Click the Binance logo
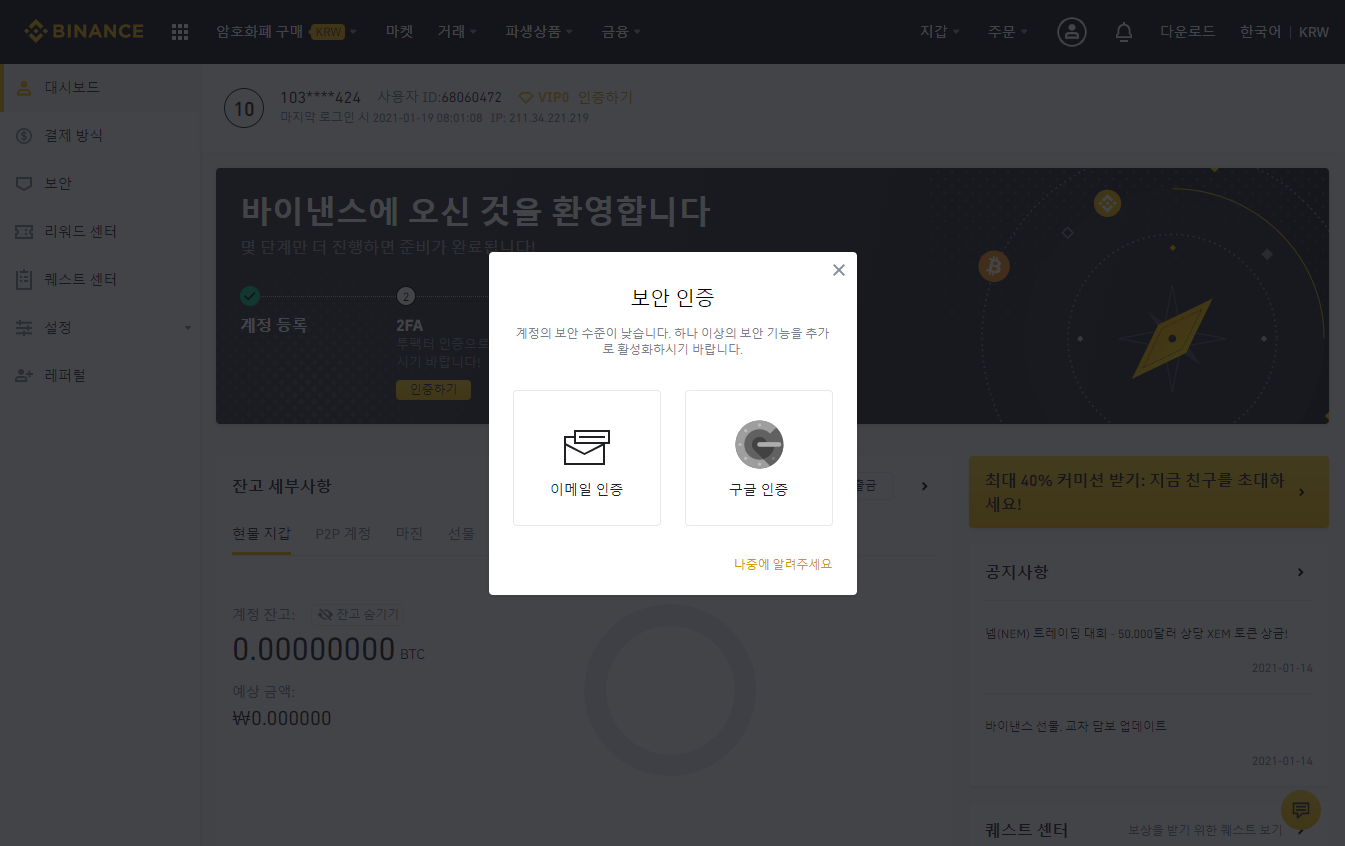 pos(84,32)
